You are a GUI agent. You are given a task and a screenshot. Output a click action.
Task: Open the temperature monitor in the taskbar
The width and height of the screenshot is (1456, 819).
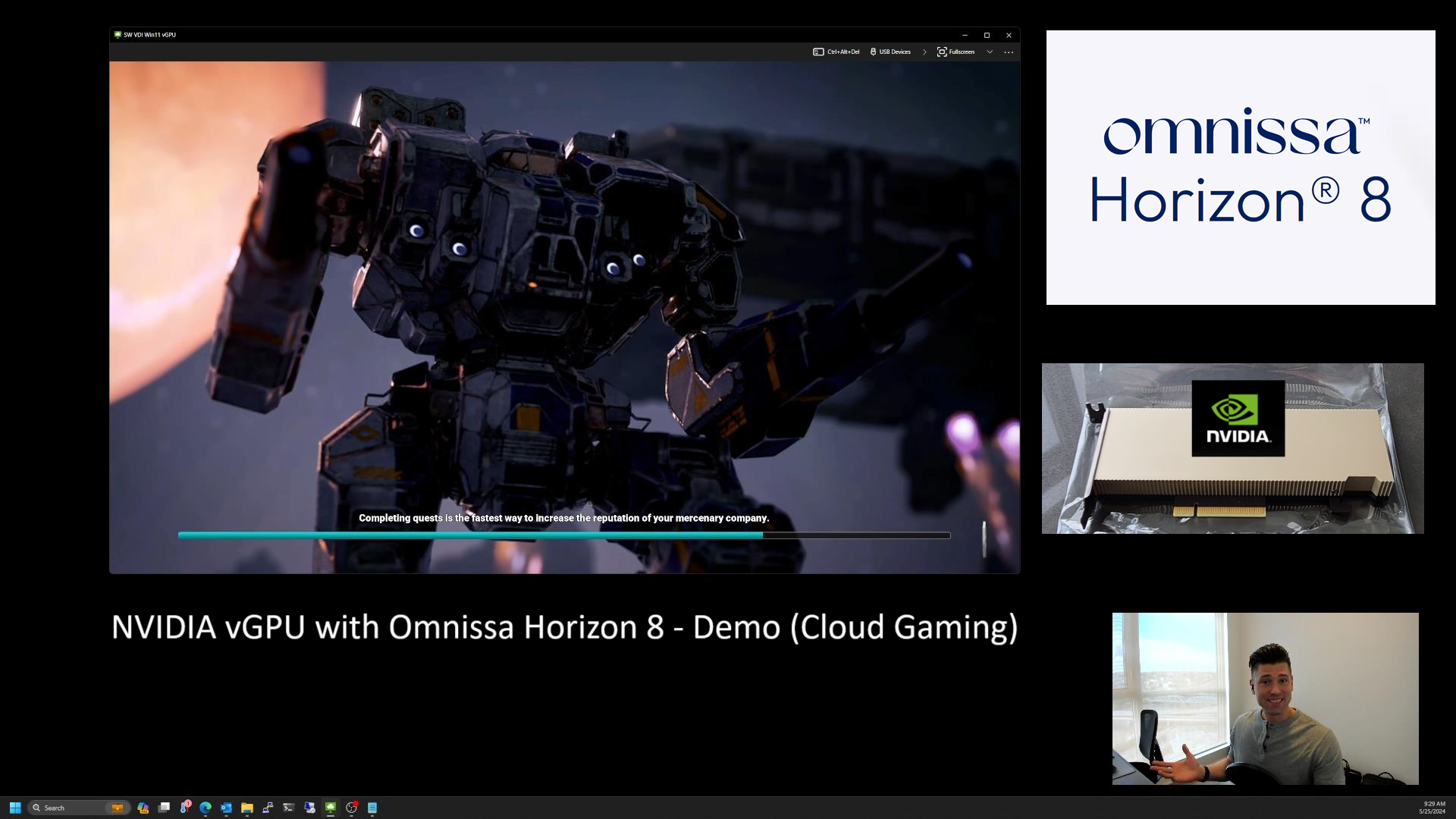[185, 808]
